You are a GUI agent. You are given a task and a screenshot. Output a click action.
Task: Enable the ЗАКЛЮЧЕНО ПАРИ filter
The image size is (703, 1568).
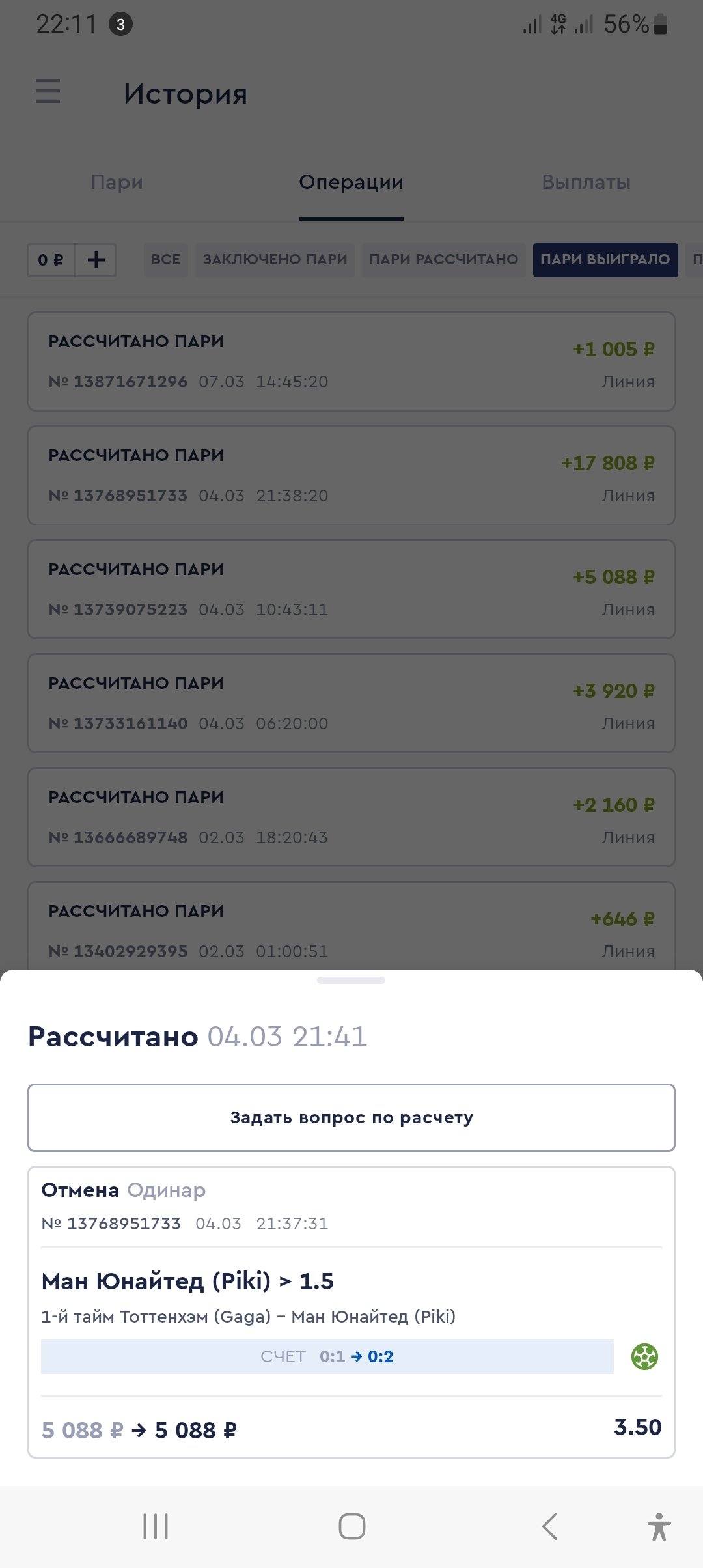(x=275, y=260)
